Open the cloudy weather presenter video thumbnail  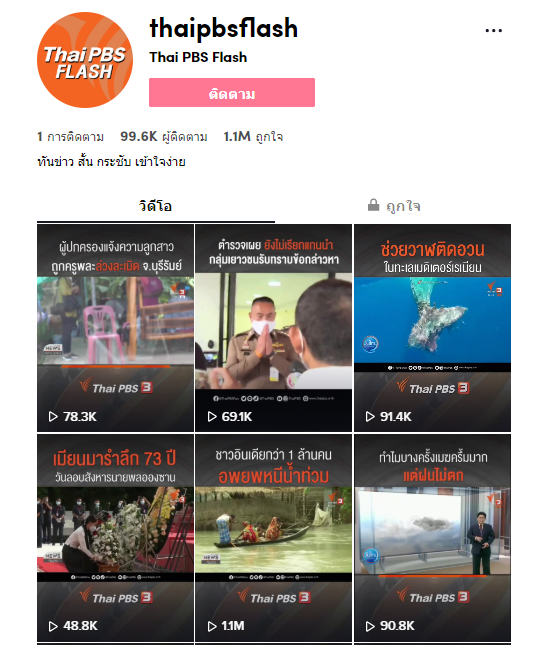433,538
